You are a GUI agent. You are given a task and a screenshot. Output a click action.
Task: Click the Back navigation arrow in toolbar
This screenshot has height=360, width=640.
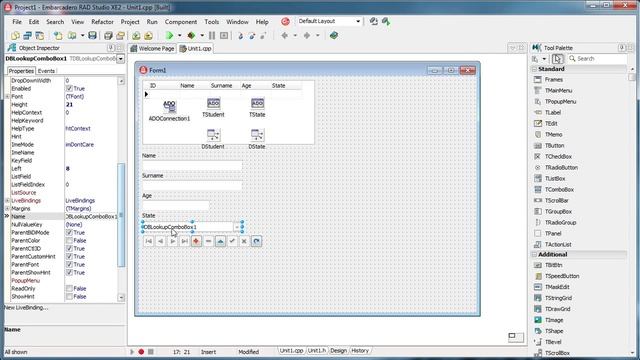tap(284, 36)
